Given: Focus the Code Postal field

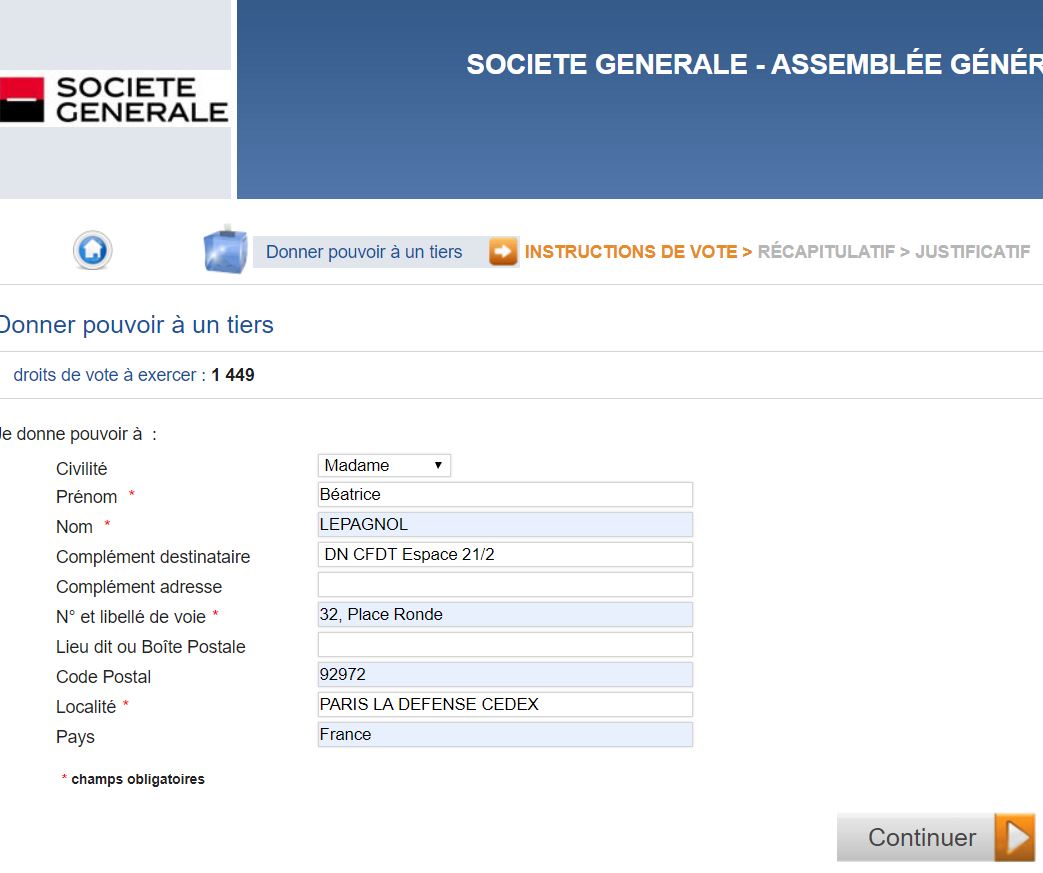Looking at the screenshot, I should [x=505, y=674].
